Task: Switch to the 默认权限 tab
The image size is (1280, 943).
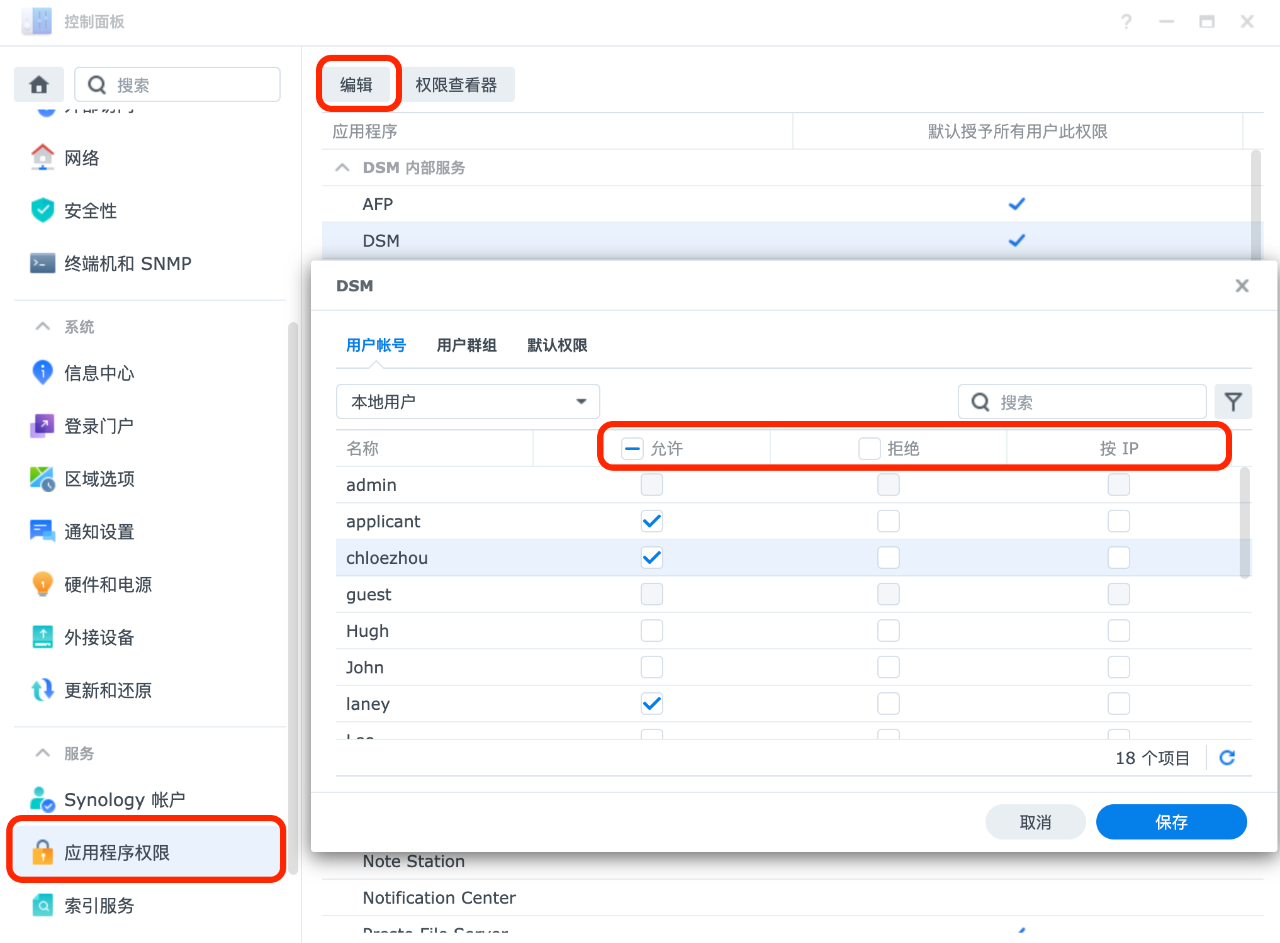Action: point(558,345)
